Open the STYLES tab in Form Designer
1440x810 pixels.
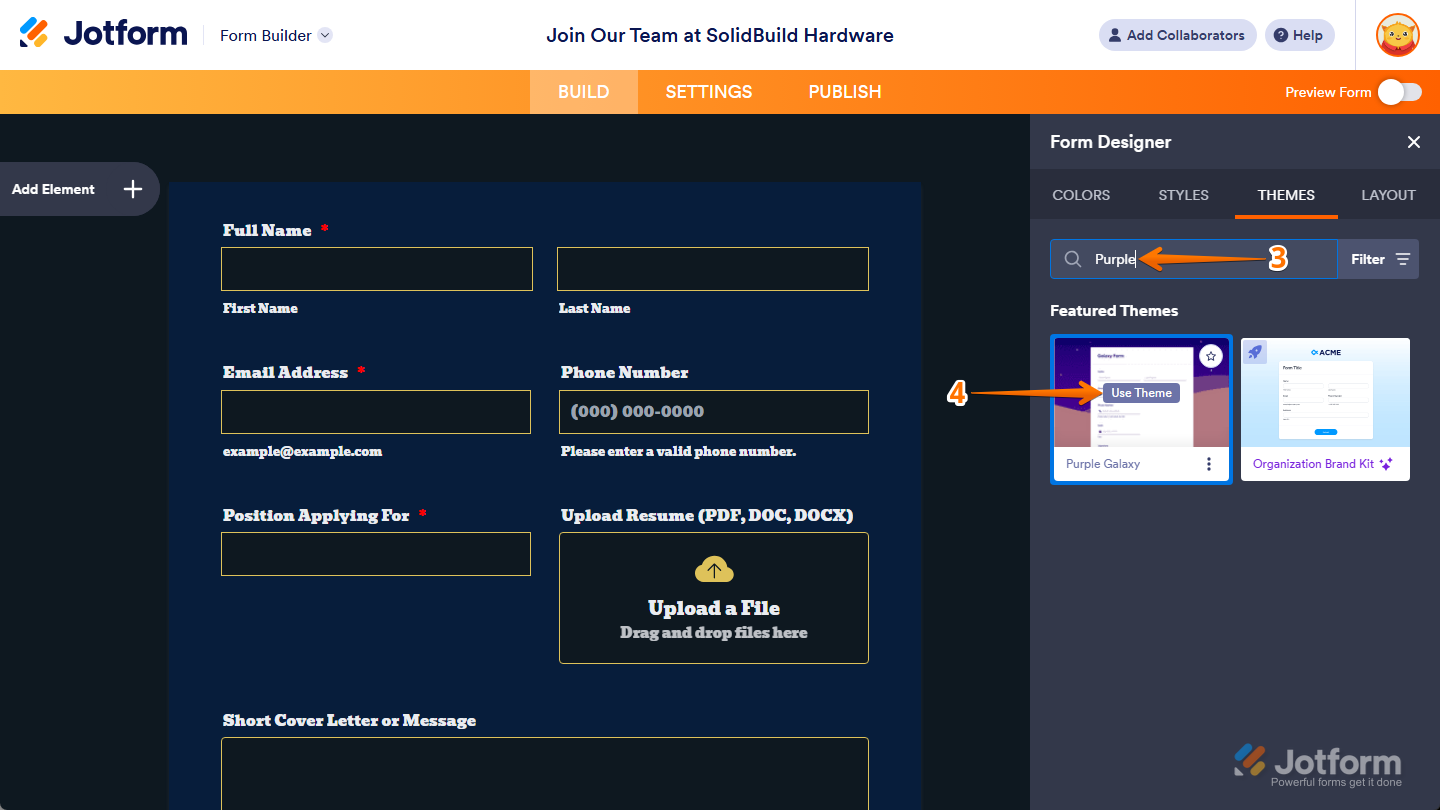click(1184, 195)
